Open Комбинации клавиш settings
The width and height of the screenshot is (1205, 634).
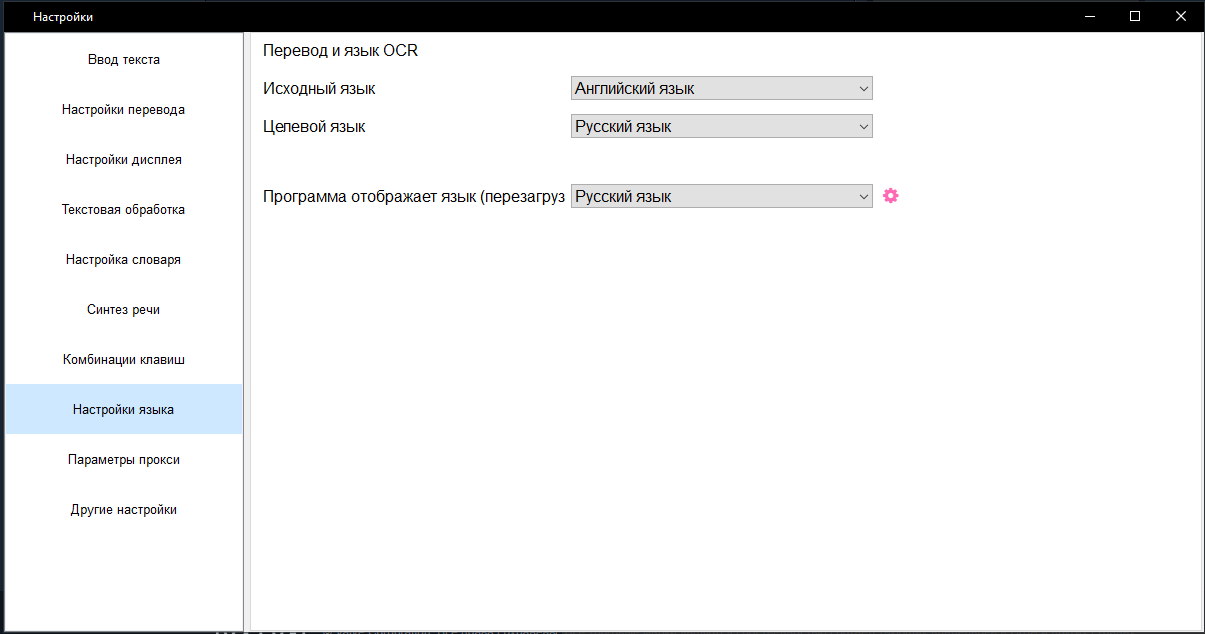pyautogui.click(x=124, y=360)
